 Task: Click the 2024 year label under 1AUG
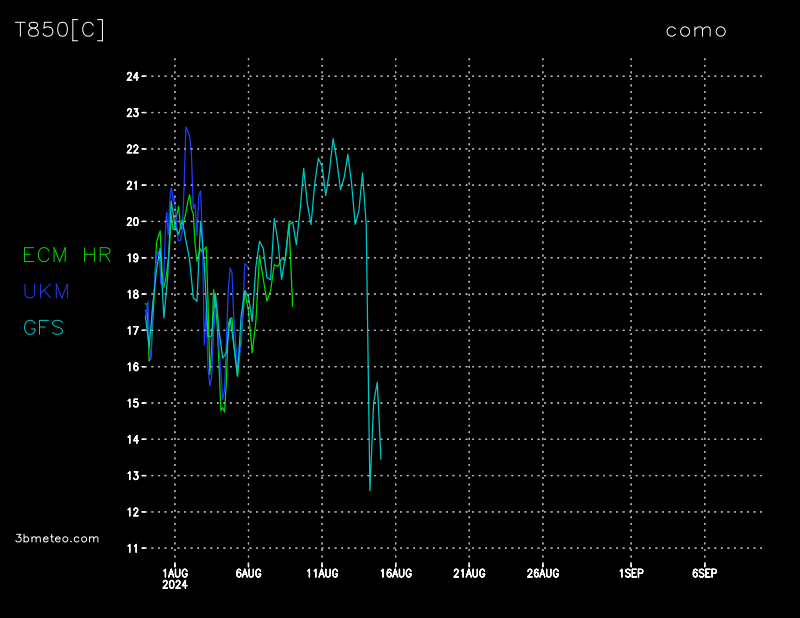pos(175,585)
